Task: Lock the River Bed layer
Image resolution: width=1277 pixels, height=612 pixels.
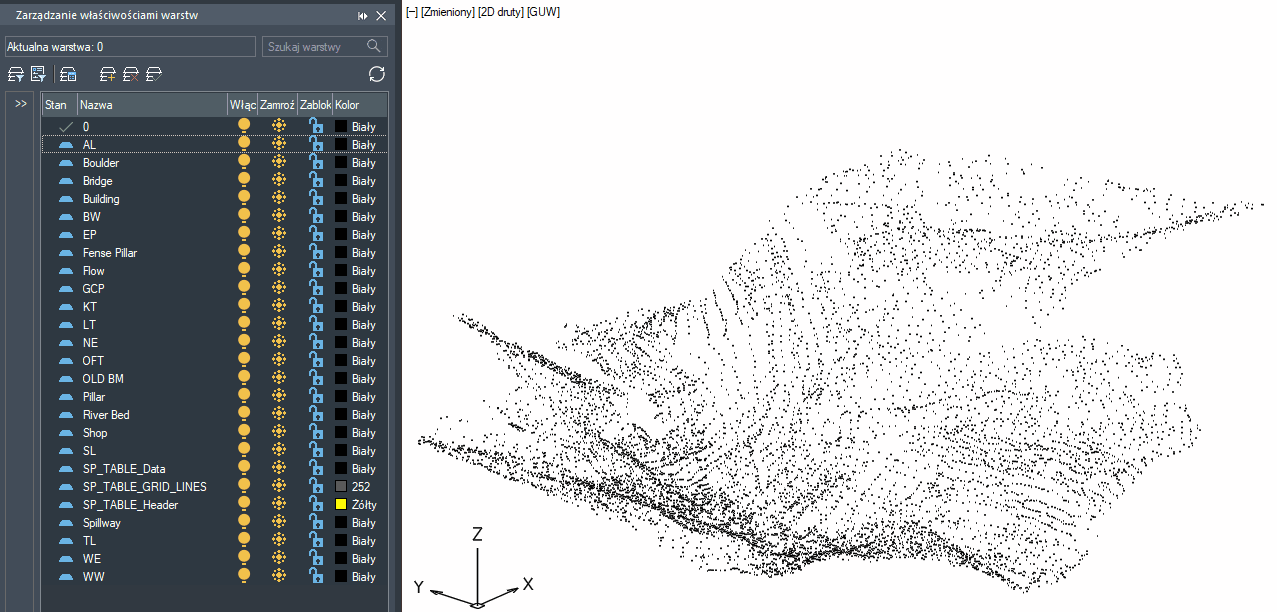Action: (315, 415)
